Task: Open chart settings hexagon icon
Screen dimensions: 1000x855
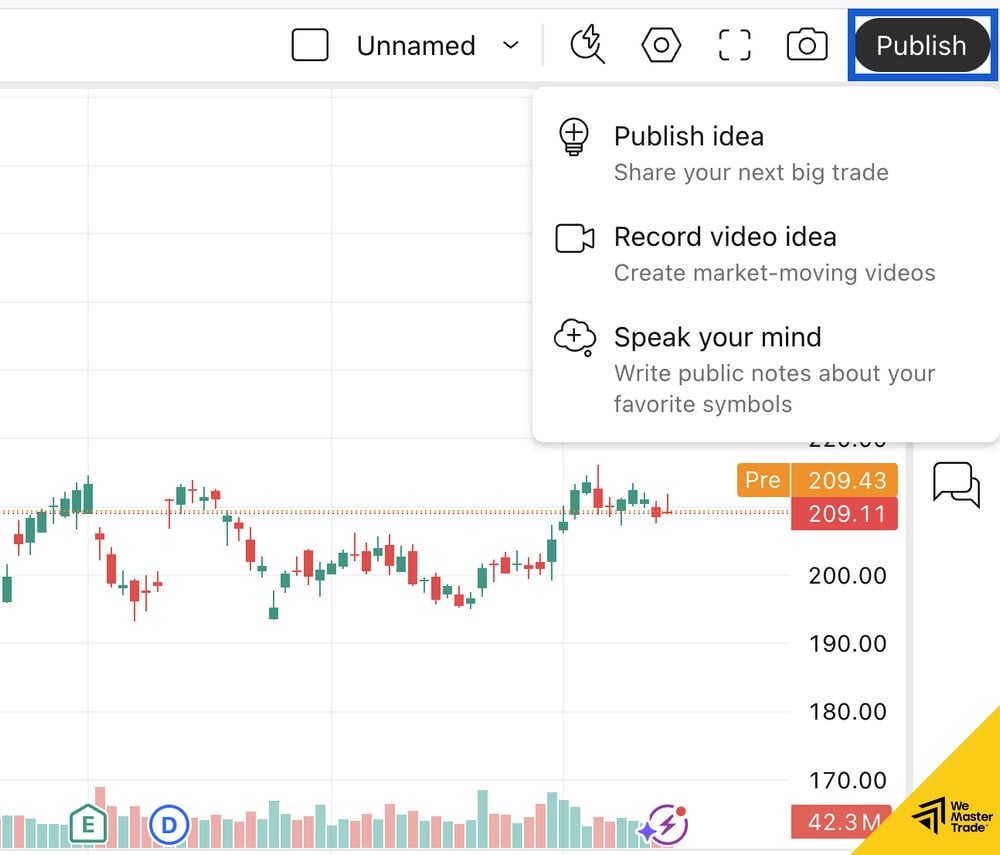Action: tap(661, 45)
